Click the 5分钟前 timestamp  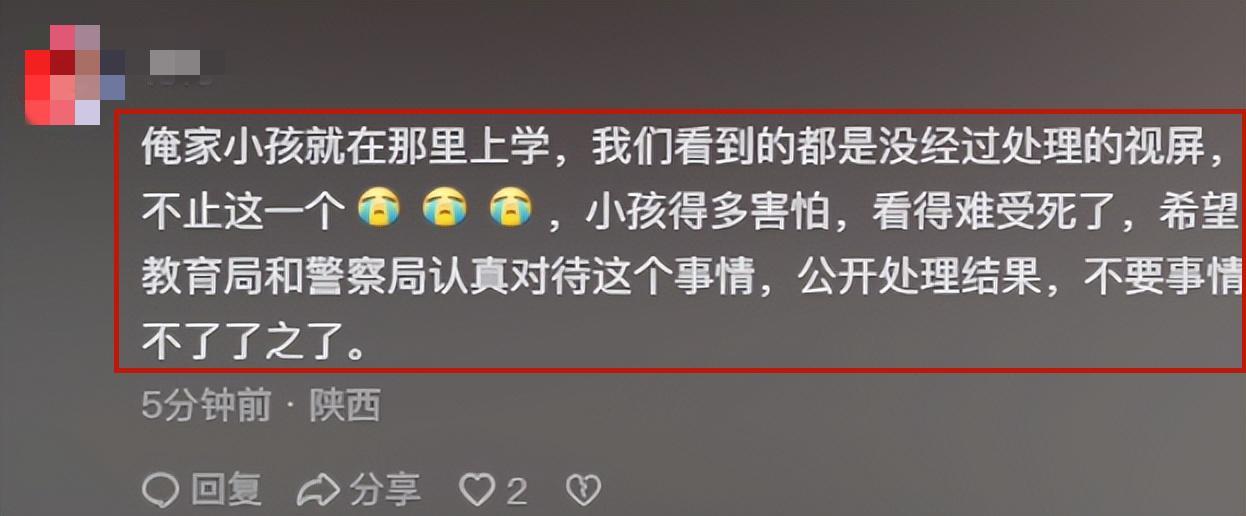pyautogui.click(x=207, y=406)
